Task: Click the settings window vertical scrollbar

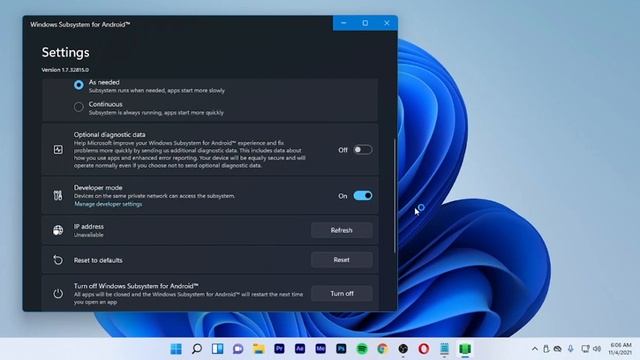Action: coord(395,196)
